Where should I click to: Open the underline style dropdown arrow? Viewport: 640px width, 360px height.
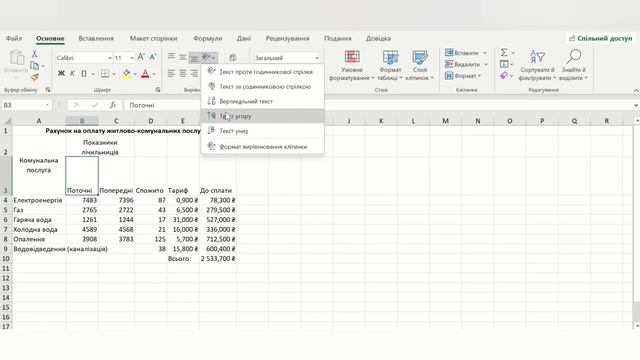93,74
